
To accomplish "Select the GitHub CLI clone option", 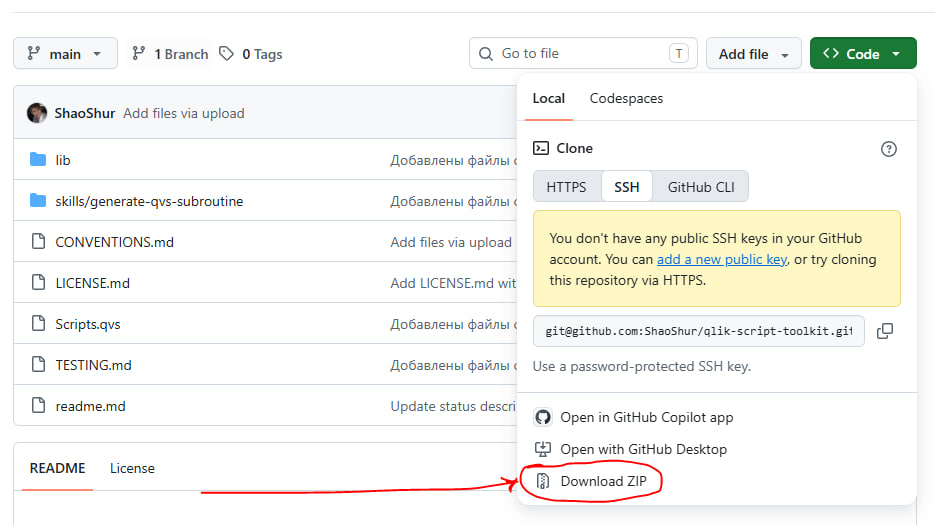I will tap(701, 187).
